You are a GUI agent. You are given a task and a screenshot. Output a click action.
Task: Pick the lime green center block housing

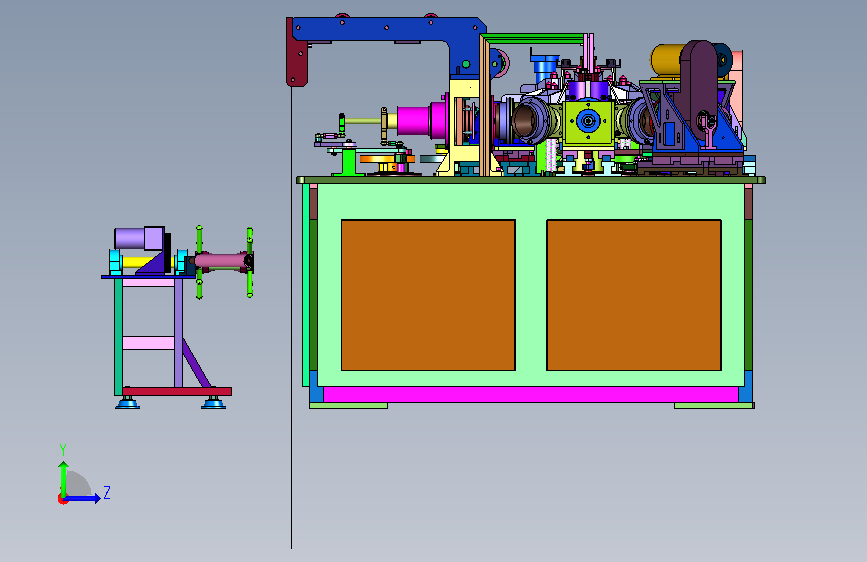tap(587, 123)
